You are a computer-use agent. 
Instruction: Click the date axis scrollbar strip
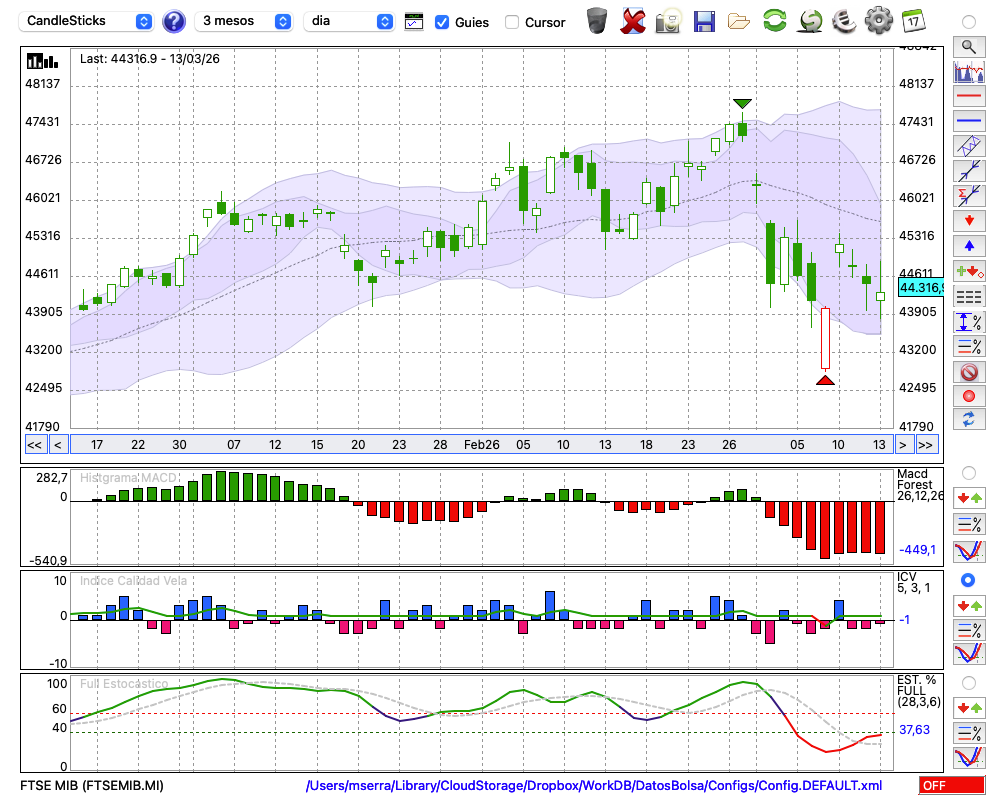coord(482,445)
